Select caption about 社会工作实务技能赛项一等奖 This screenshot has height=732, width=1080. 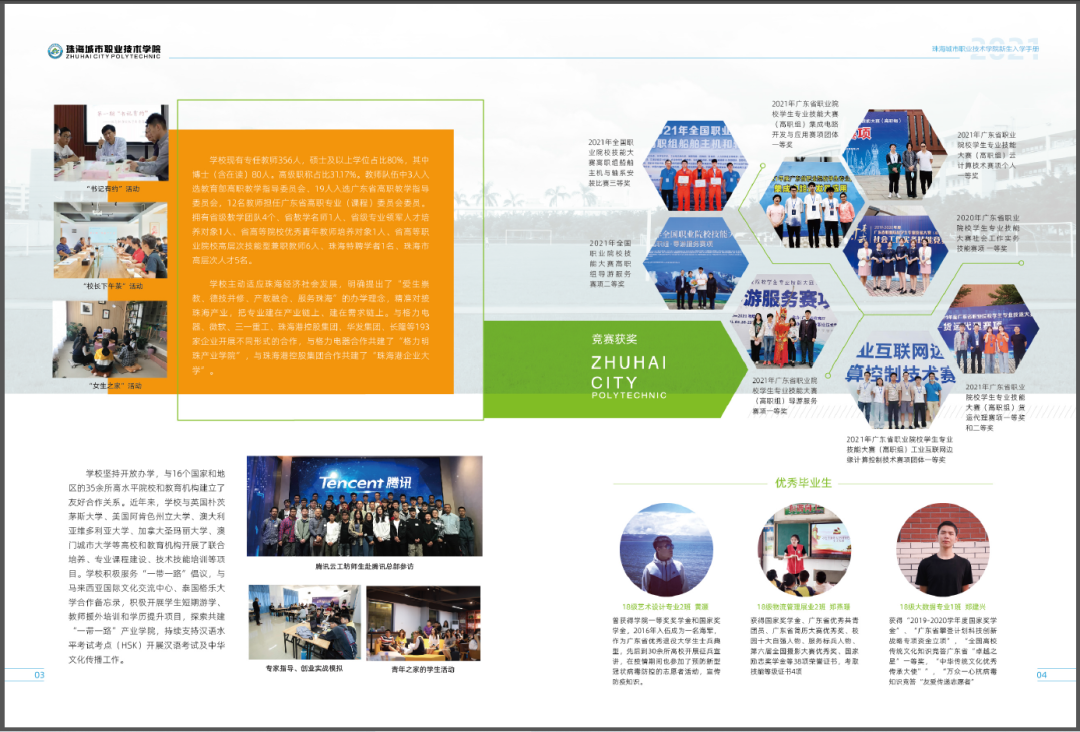988,233
